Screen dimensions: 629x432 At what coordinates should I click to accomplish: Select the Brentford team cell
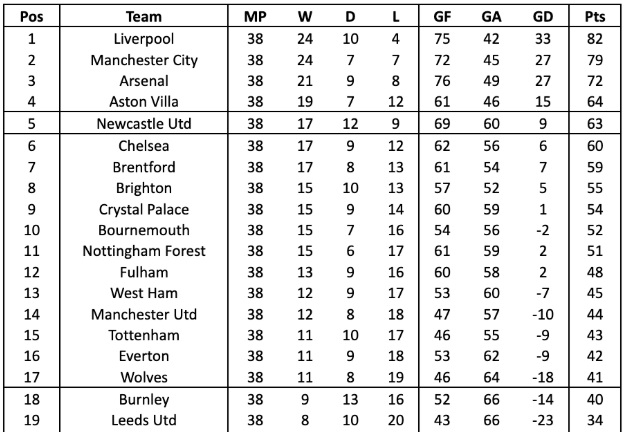point(144,167)
